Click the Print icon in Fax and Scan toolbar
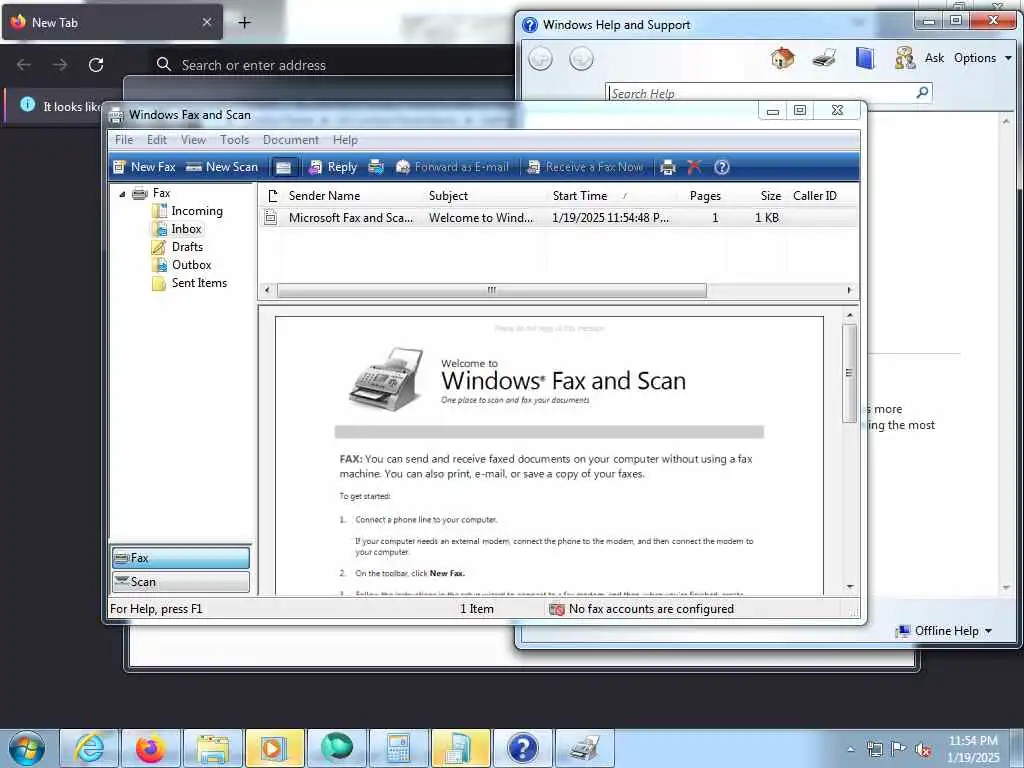Screen dimensions: 1024x768 pos(667,167)
